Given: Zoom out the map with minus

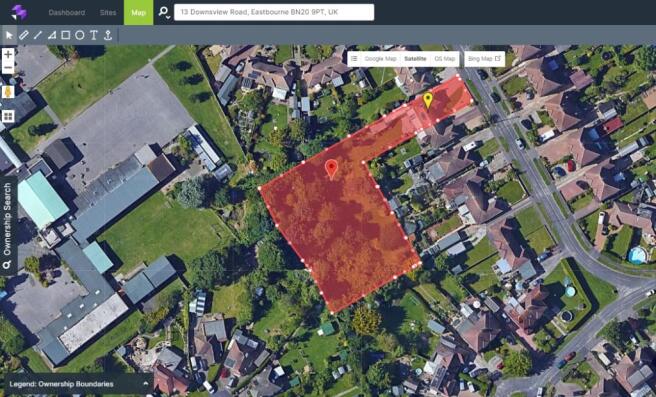Looking at the screenshot, I should (x=8, y=68).
